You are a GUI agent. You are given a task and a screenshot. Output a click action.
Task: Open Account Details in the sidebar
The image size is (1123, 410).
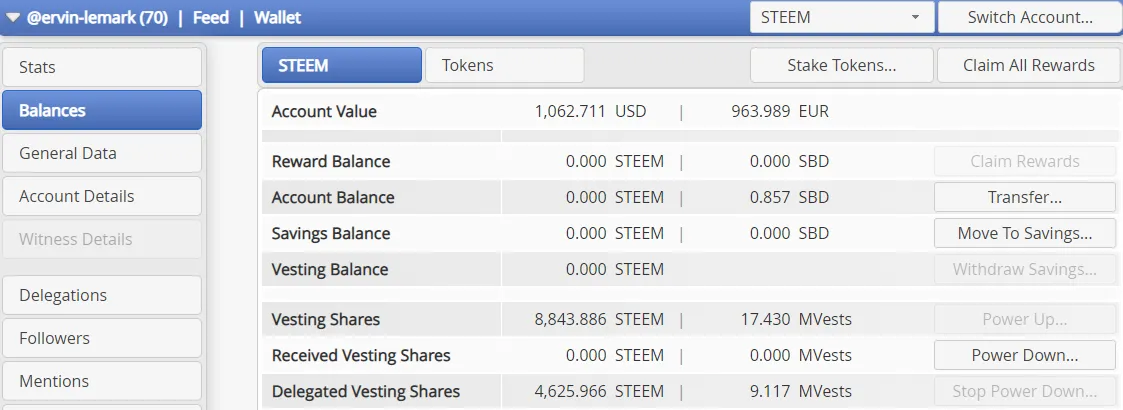pyautogui.click(x=102, y=196)
